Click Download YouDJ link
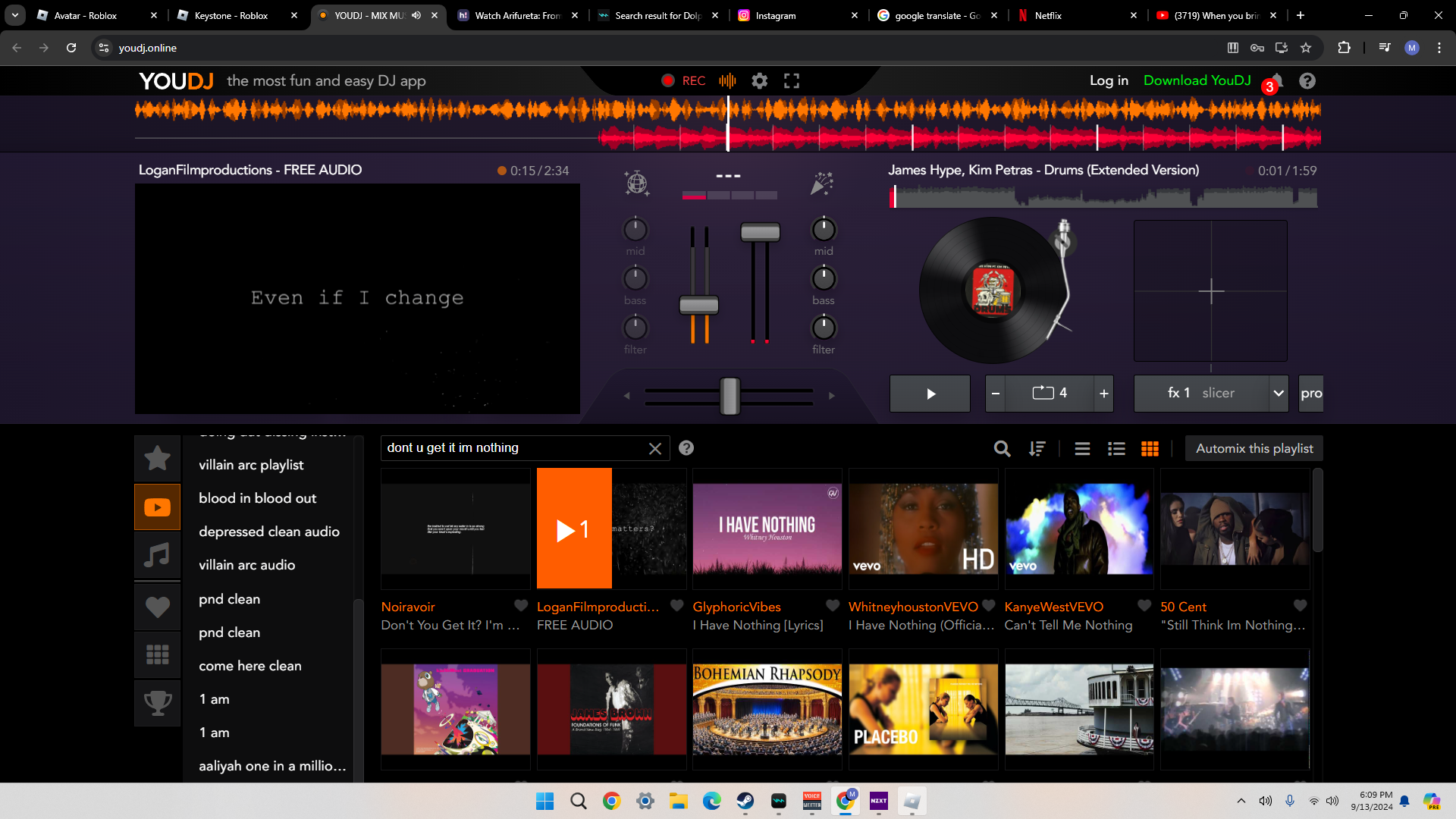 (x=1197, y=80)
